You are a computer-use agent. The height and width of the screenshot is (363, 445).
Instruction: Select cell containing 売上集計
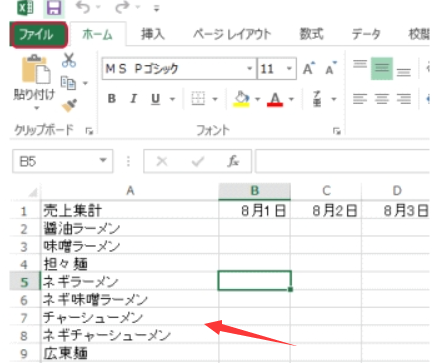click(130, 210)
